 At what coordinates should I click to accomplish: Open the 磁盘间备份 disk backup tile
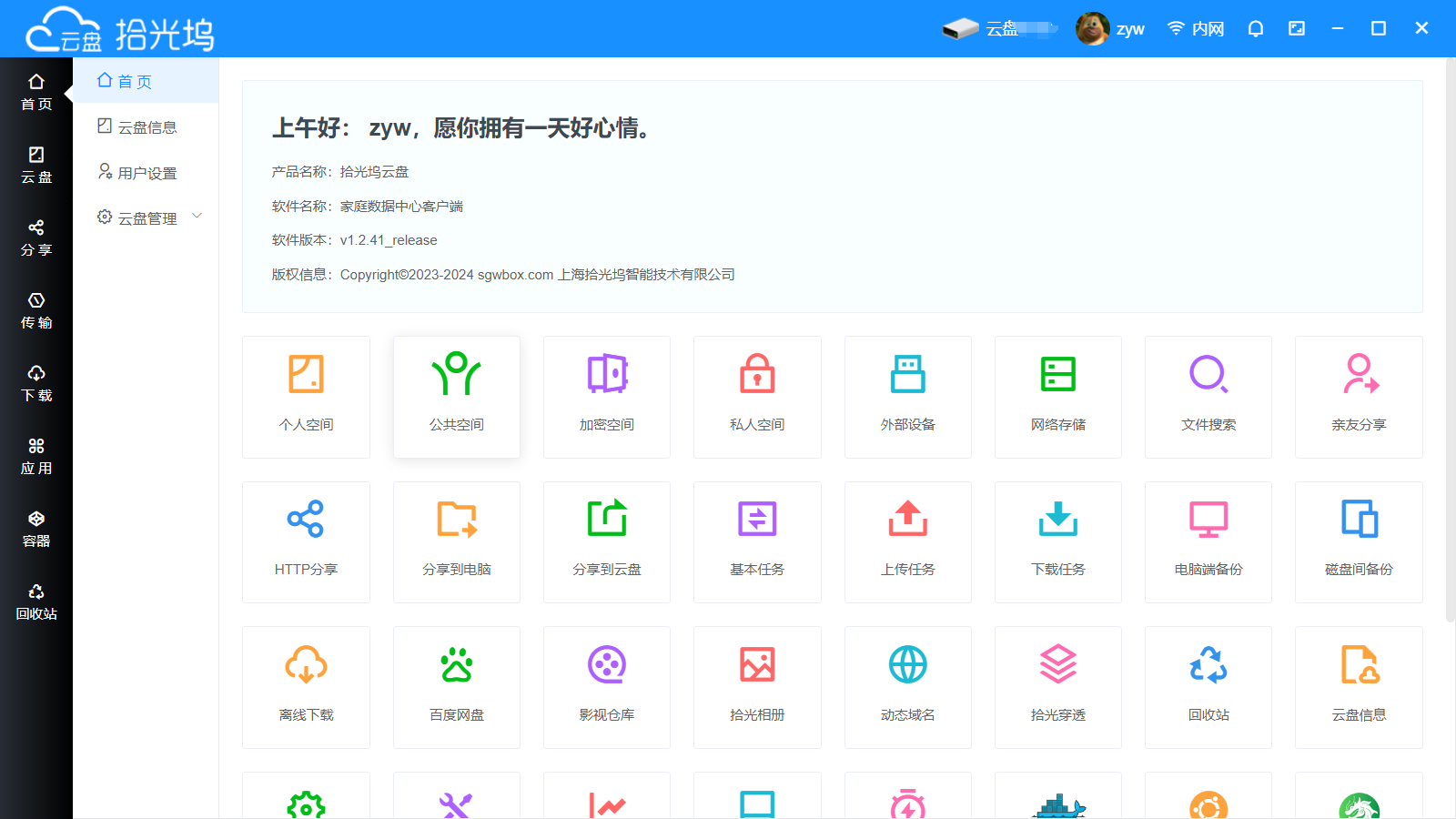pyautogui.click(x=1359, y=542)
